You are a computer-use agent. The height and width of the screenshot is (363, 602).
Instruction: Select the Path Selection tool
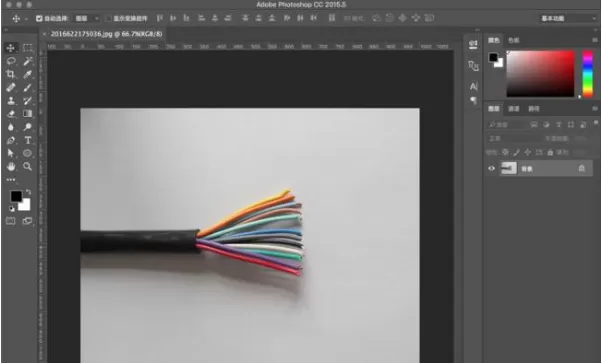[x=11, y=153]
